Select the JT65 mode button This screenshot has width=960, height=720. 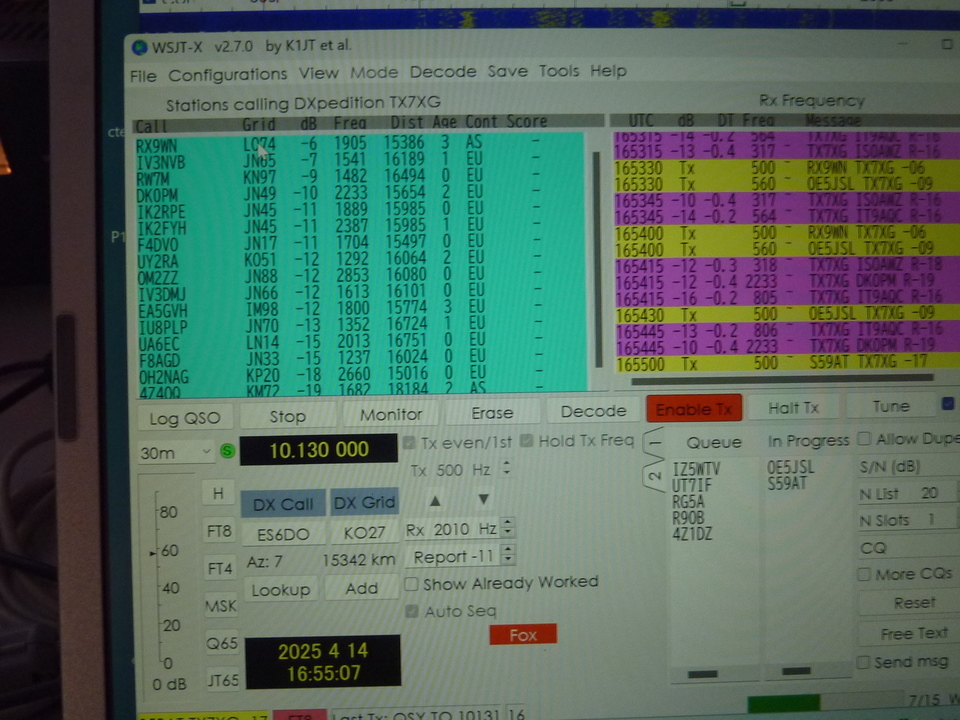222,680
